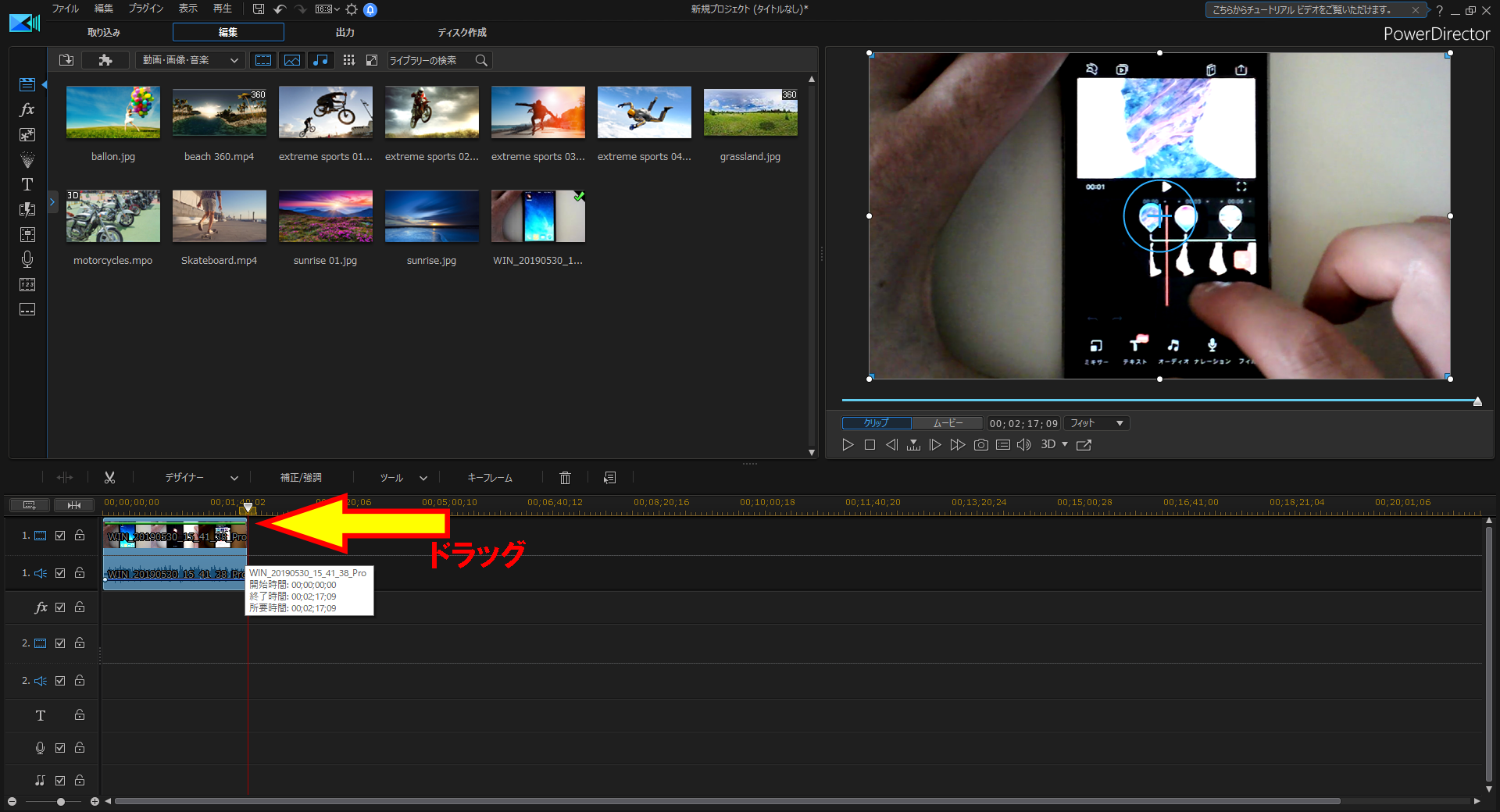1500x812 pixels.
Task: Open the Effects (fx) room panel
Action: tap(27, 110)
